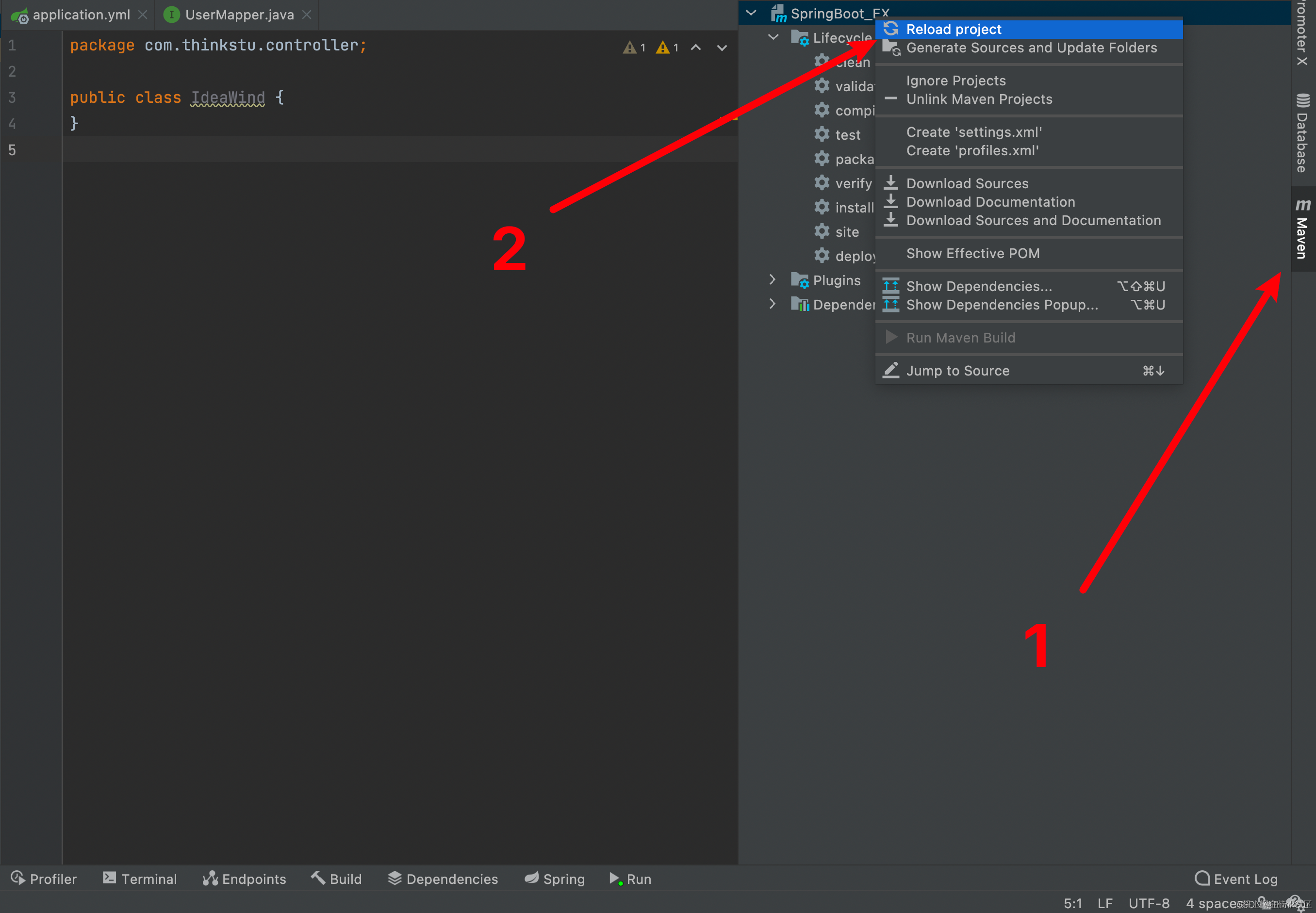This screenshot has height=913, width=1316.
Task: Open the Endpoints tool window
Action: coord(244,879)
